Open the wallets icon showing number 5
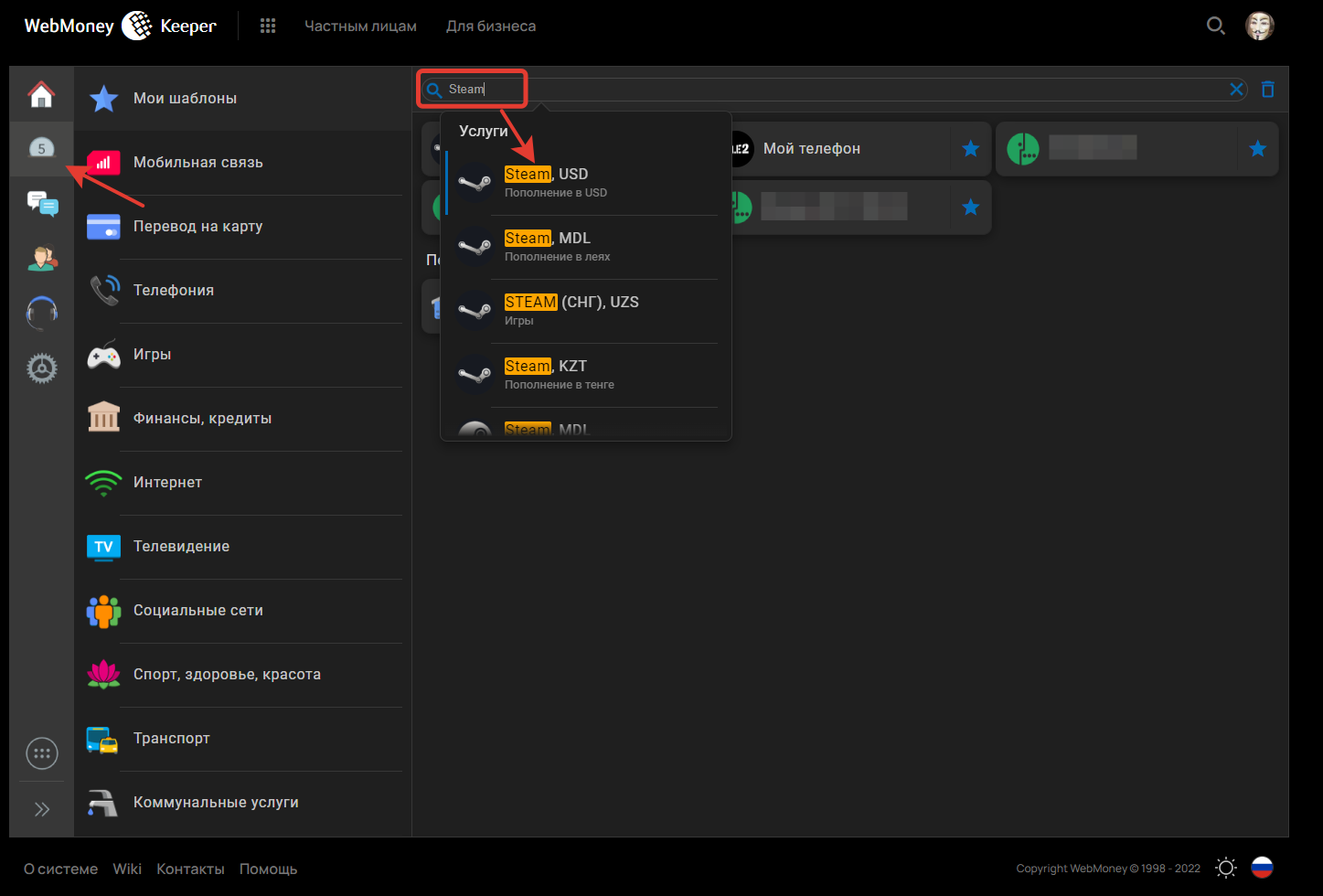The image size is (1323, 896). [x=41, y=148]
